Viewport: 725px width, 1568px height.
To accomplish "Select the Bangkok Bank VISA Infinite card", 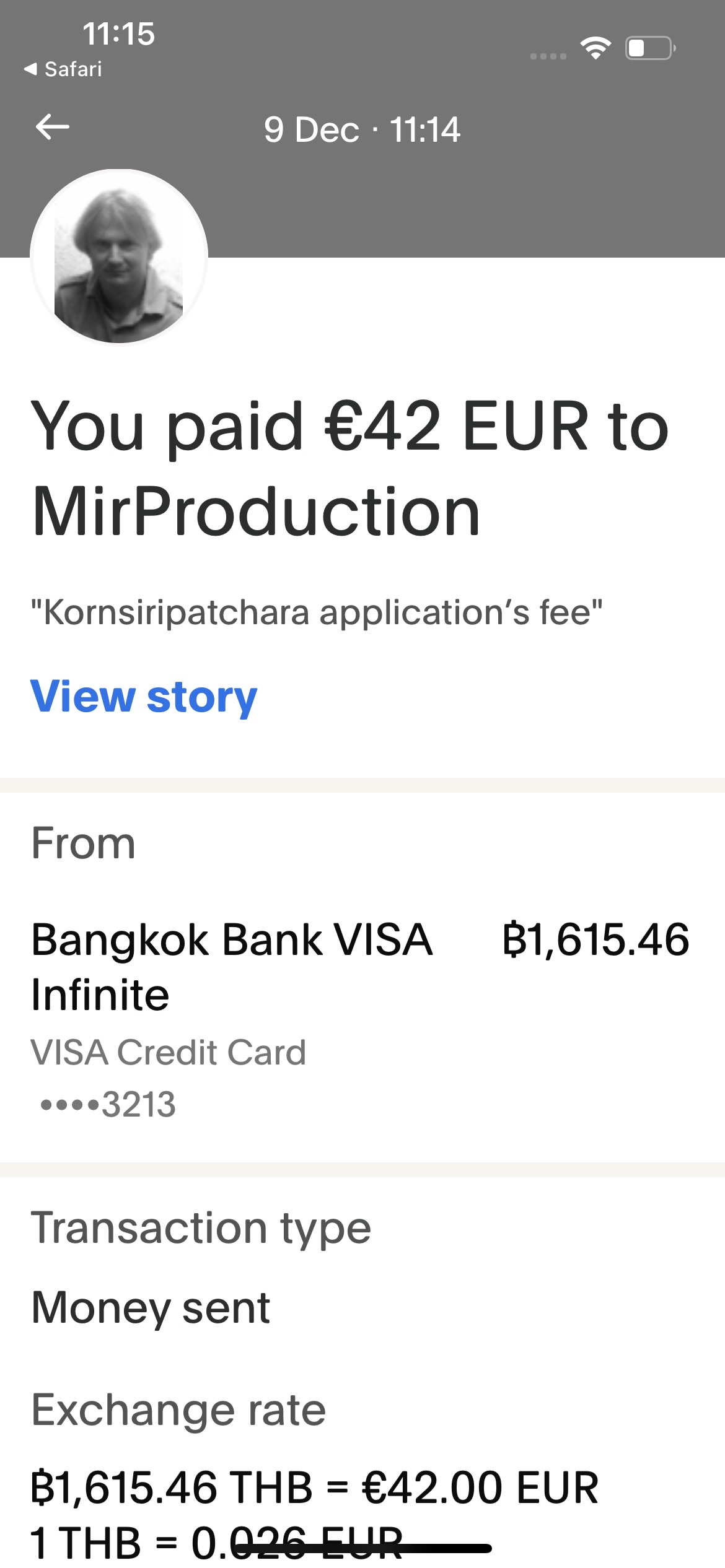I will pos(232,967).
